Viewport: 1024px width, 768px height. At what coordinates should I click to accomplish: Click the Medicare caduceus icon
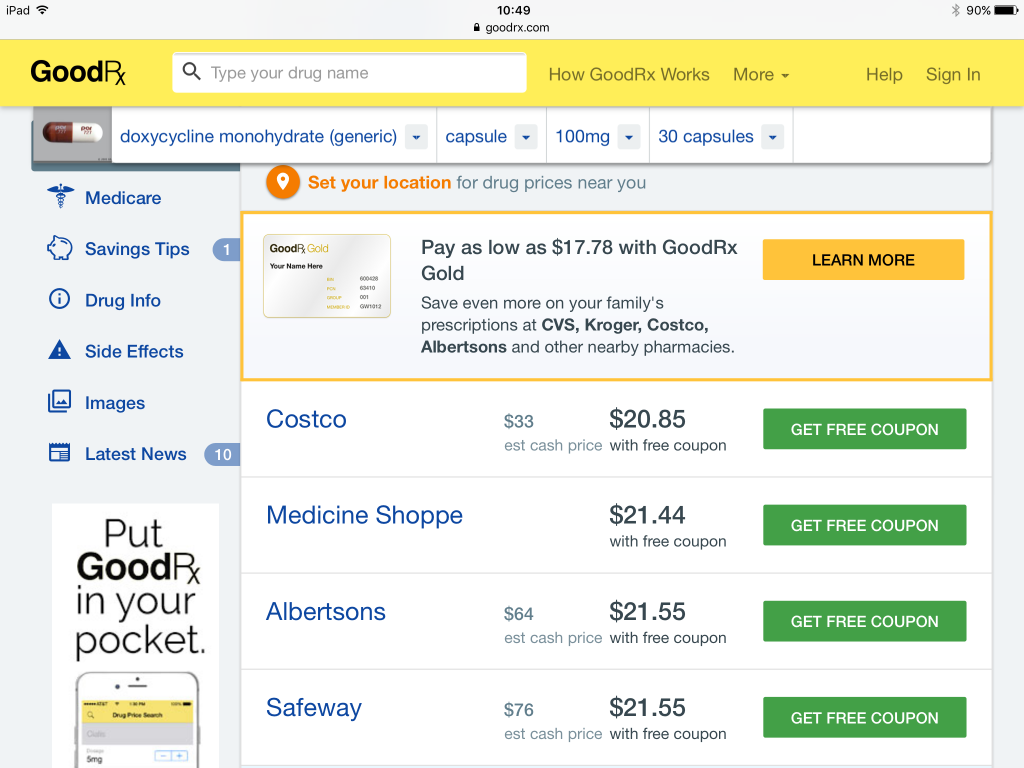60,197
